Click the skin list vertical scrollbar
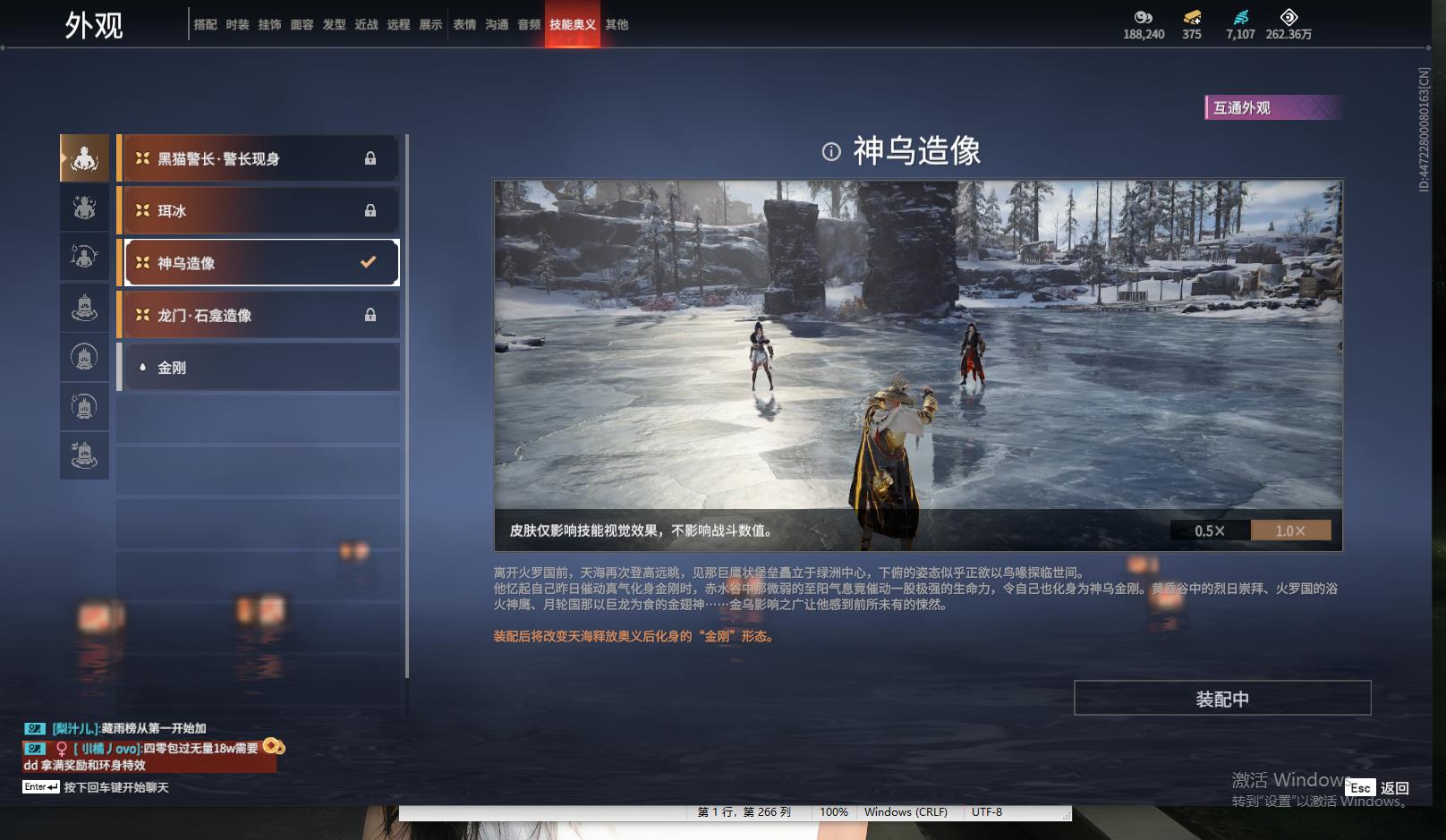This screenshot has width=1446, height=840. (x=407, y=406)
